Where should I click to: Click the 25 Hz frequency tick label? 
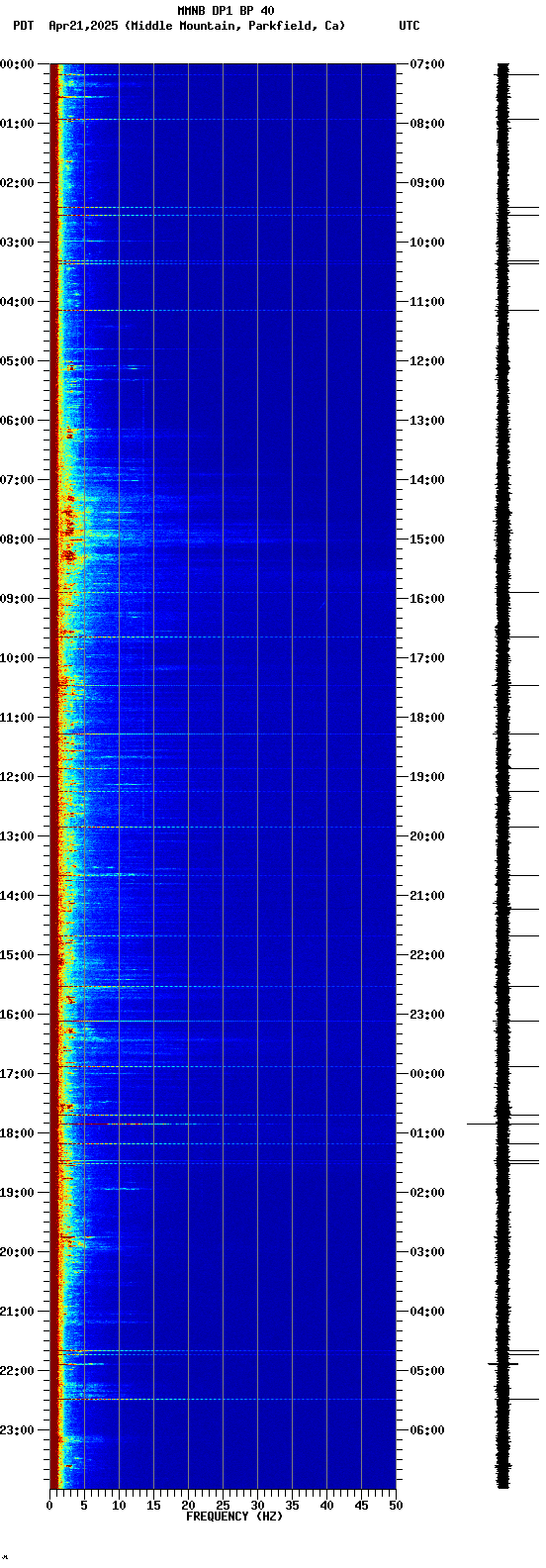pyautogui.click(x=223, y=1506)
